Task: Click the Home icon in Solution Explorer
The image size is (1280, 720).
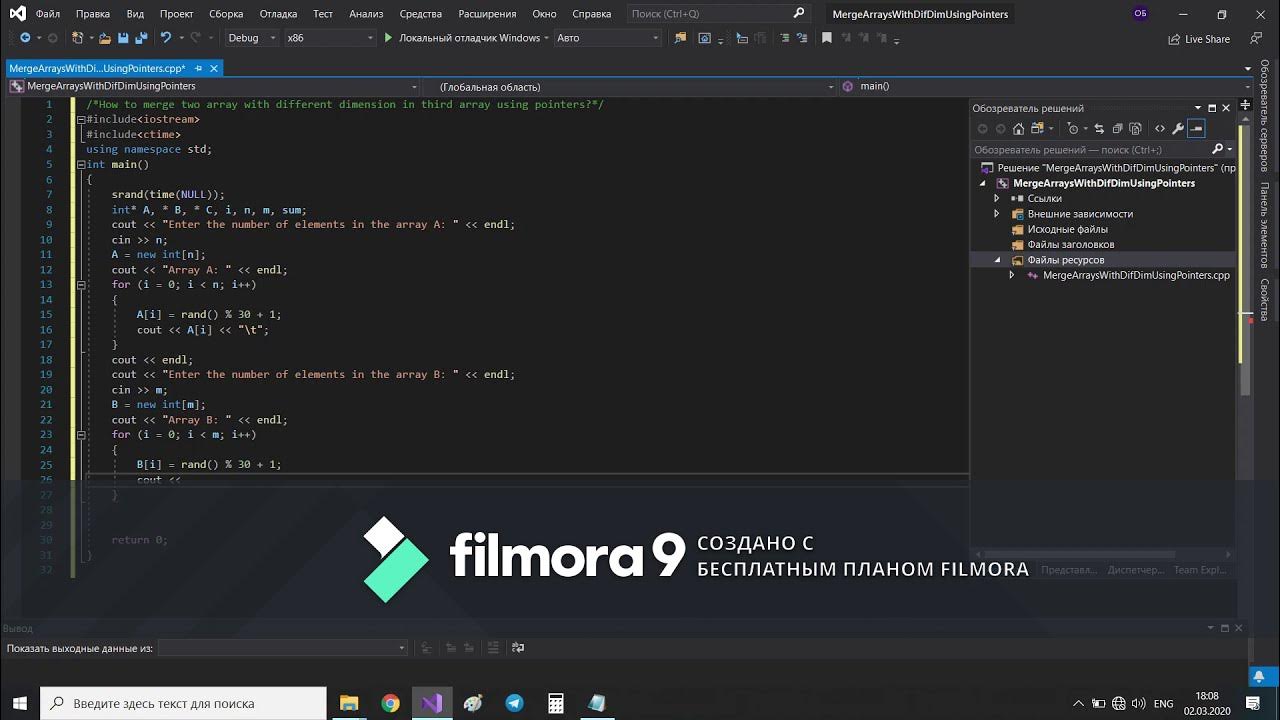Action: [1018, 128]
